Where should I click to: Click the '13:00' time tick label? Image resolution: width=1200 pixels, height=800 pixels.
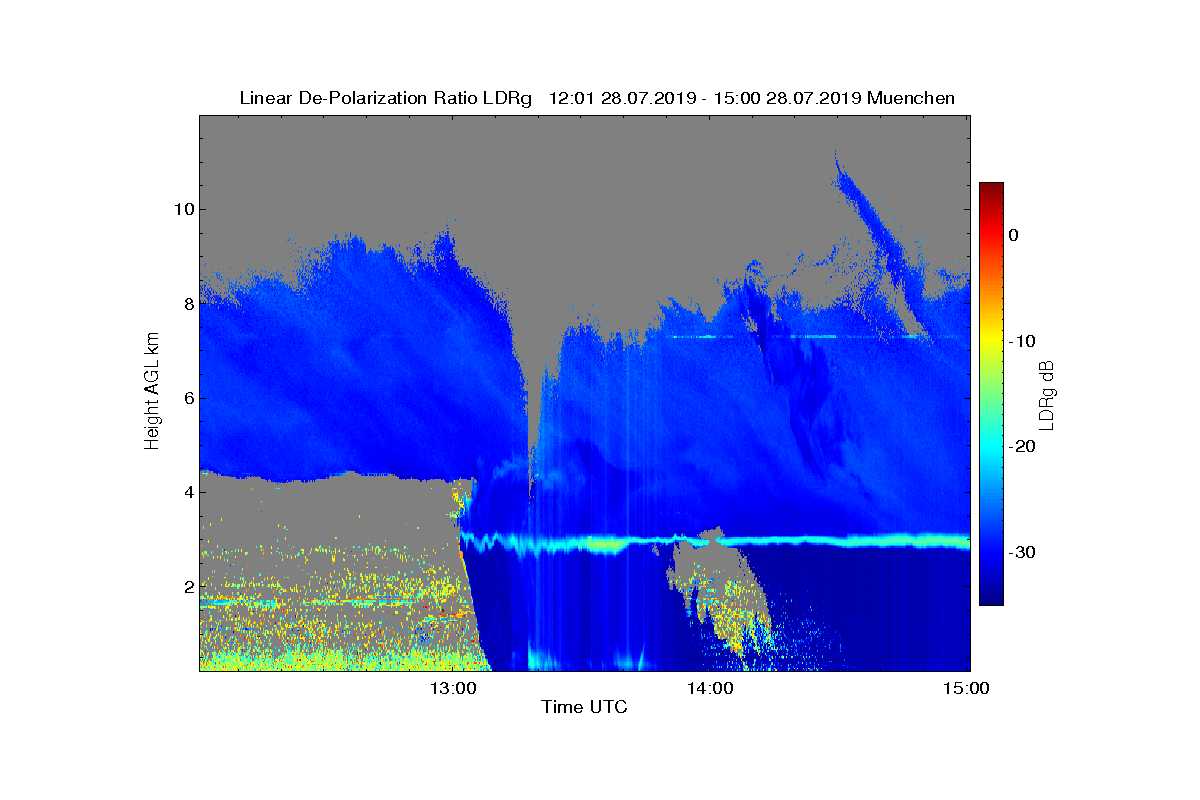pyautogui.click(x=452, y=688)
